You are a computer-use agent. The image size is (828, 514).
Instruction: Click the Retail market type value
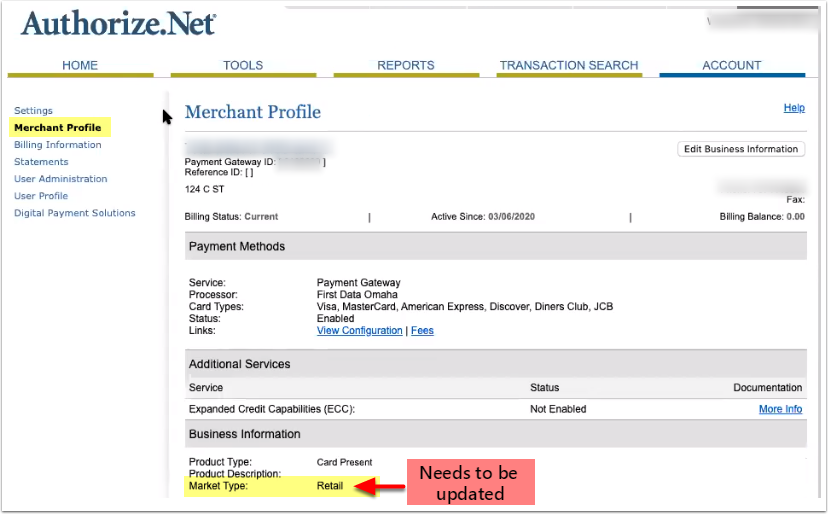(330, 487)
